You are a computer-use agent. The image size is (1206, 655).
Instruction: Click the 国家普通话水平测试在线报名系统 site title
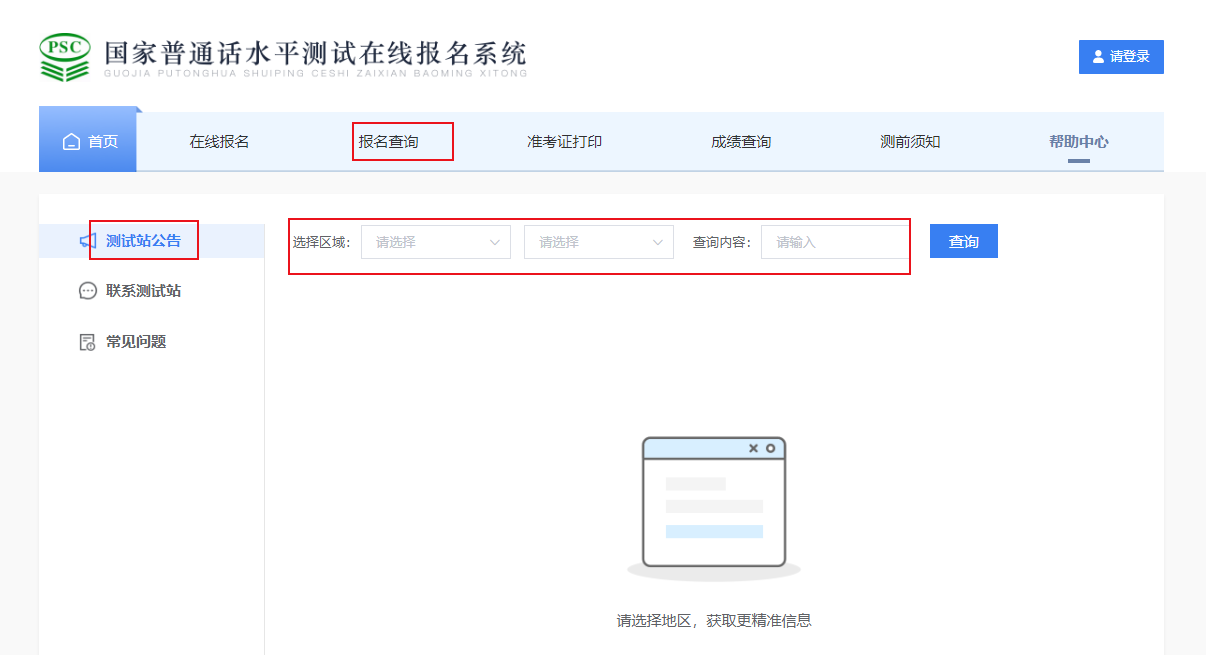[315, 54]
